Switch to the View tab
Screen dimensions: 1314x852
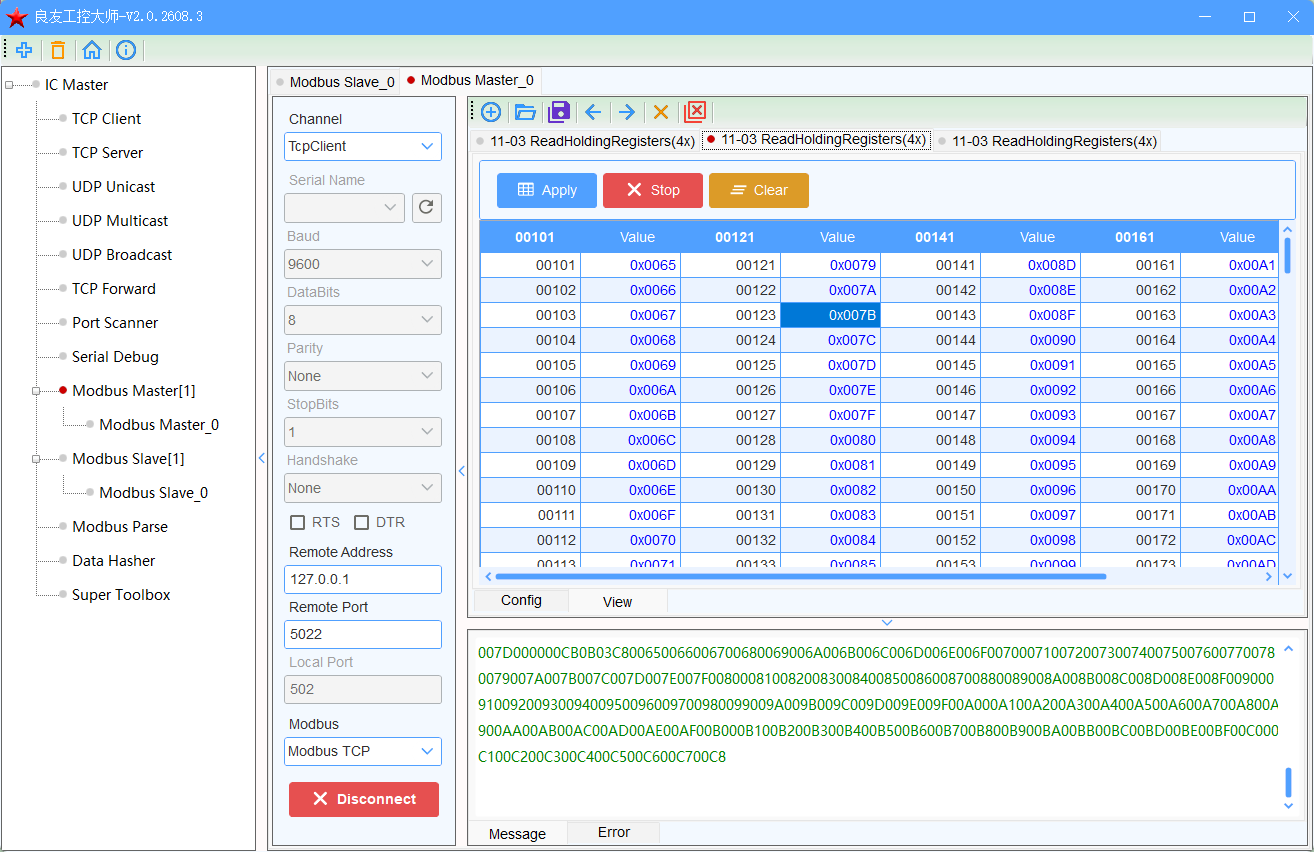618,601
